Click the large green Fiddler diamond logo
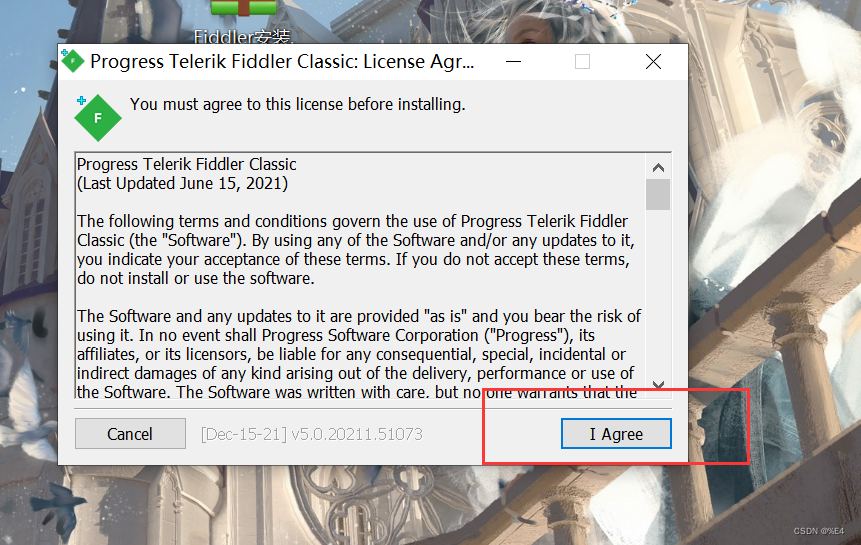This screenshot has height=545, width=861. (x=97, y=117)
